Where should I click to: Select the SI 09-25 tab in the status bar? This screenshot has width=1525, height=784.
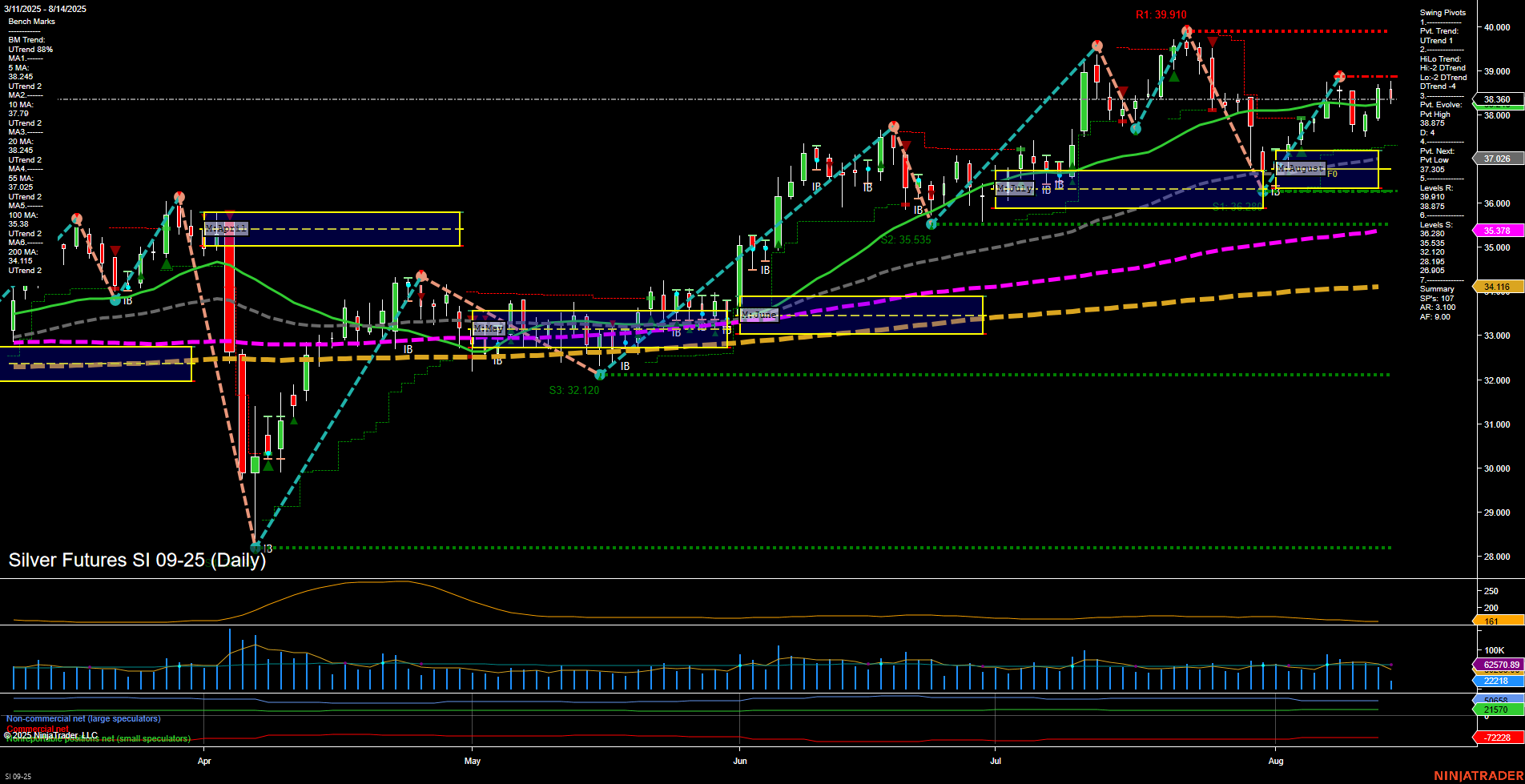pyautogui.click(x=18, y=777)
